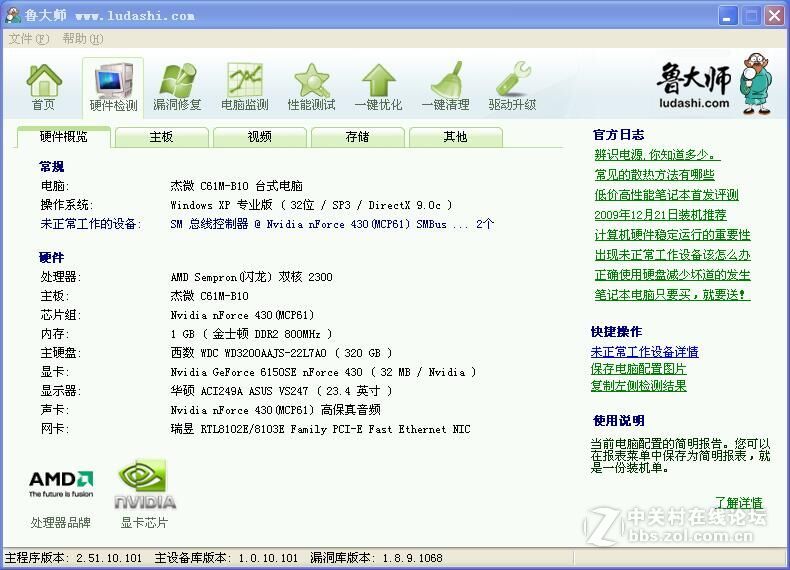
Task: Click the Windows XP 专业版 OS text
Action: (311, 205)
